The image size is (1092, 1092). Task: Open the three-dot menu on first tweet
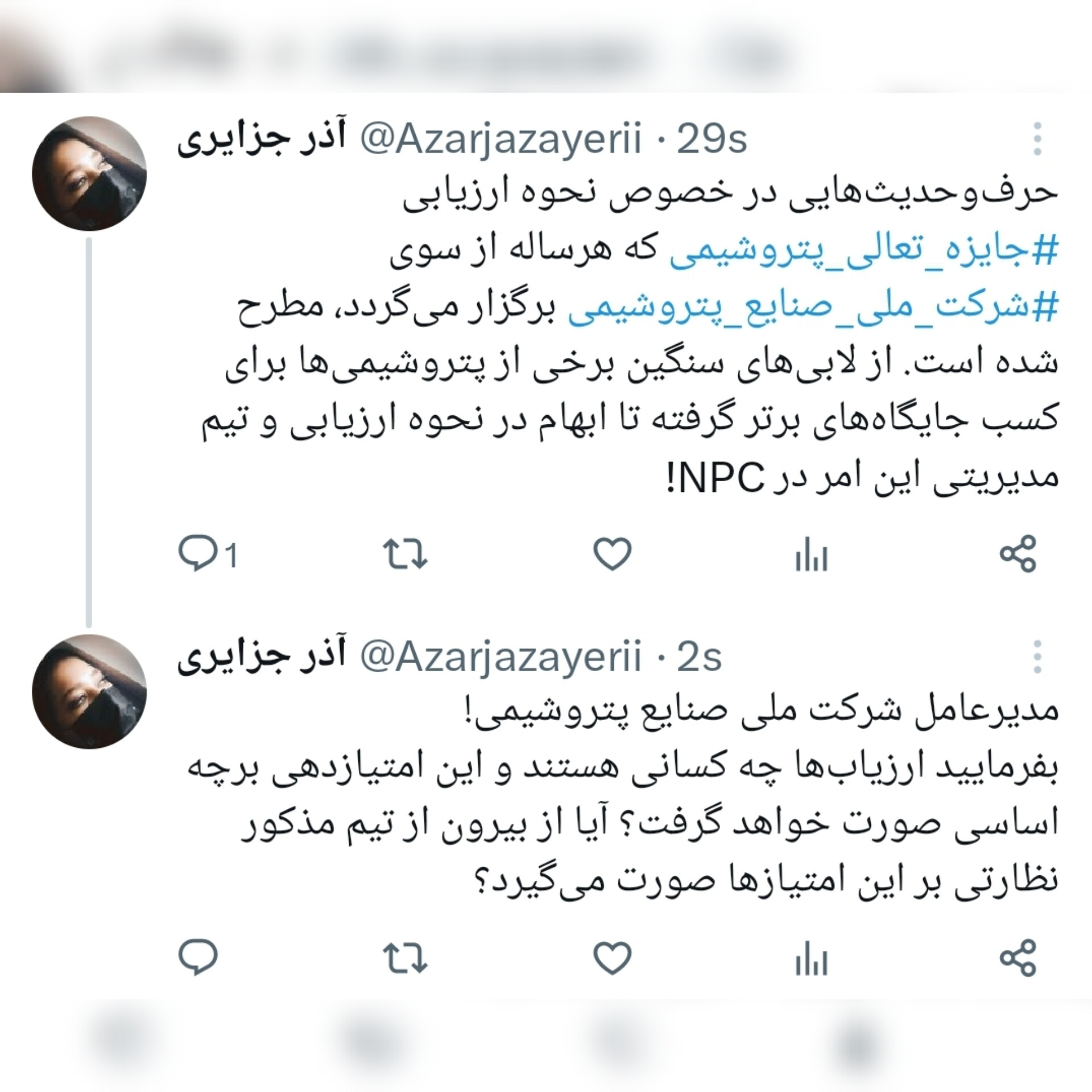pos(1037,139)
